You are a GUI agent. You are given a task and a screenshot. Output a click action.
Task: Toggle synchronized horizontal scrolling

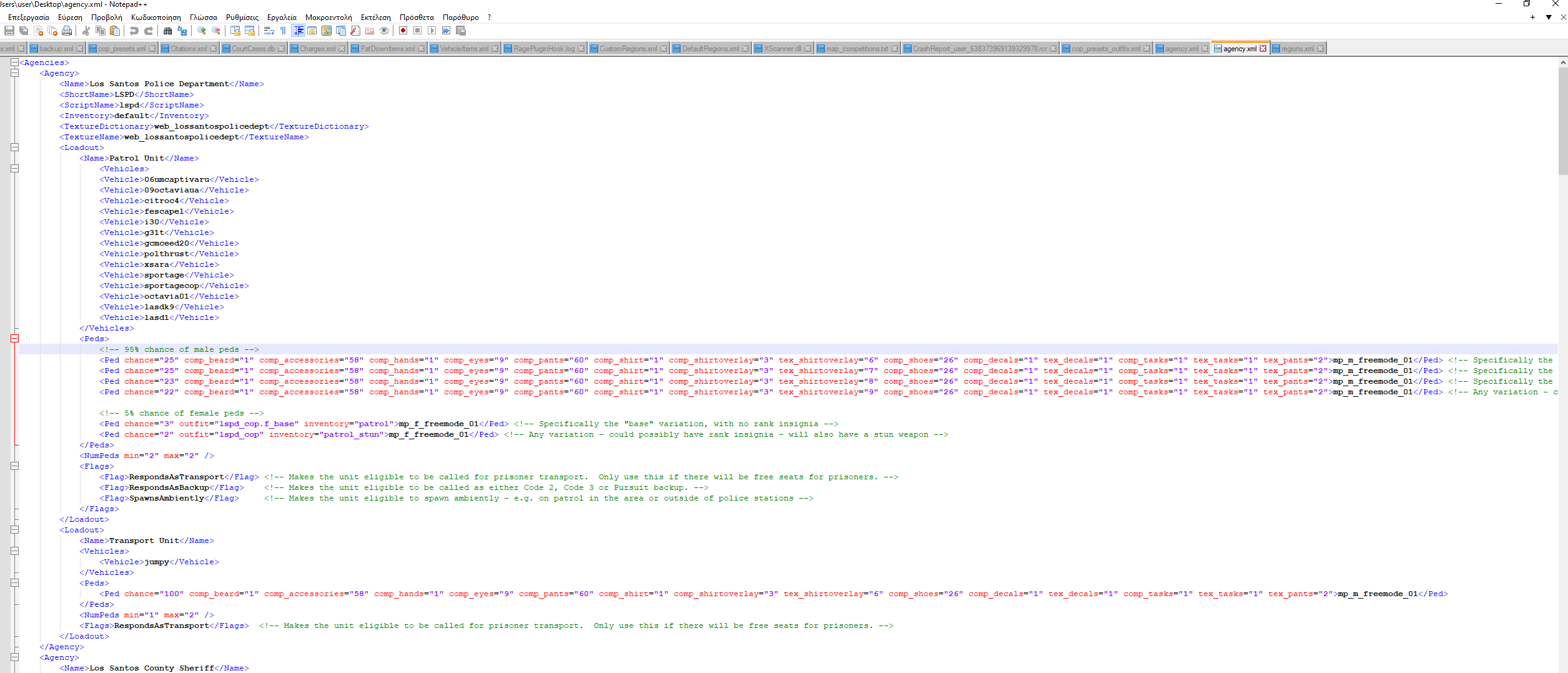[249, 31]
